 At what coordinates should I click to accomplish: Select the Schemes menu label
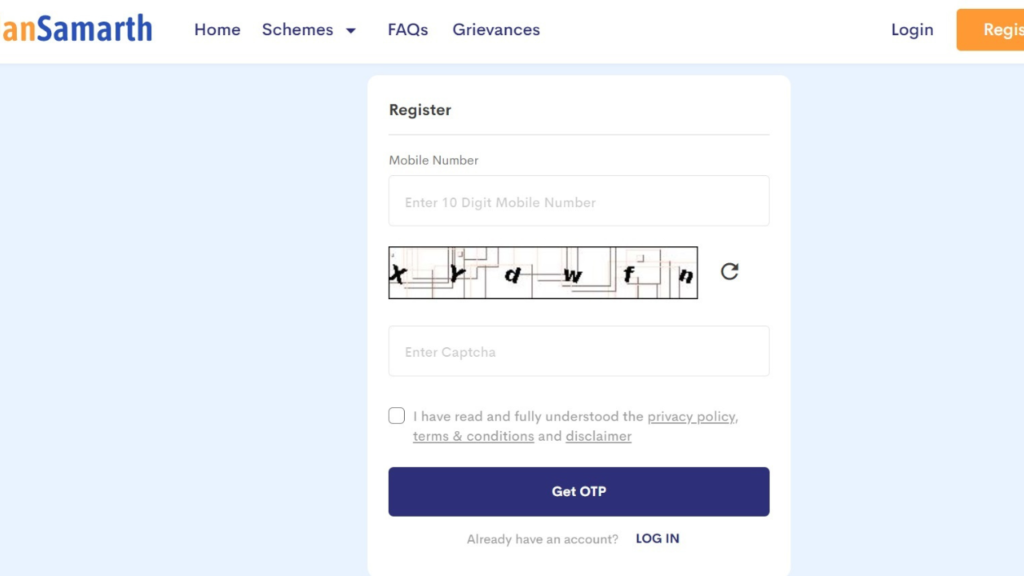pos(297,29)
